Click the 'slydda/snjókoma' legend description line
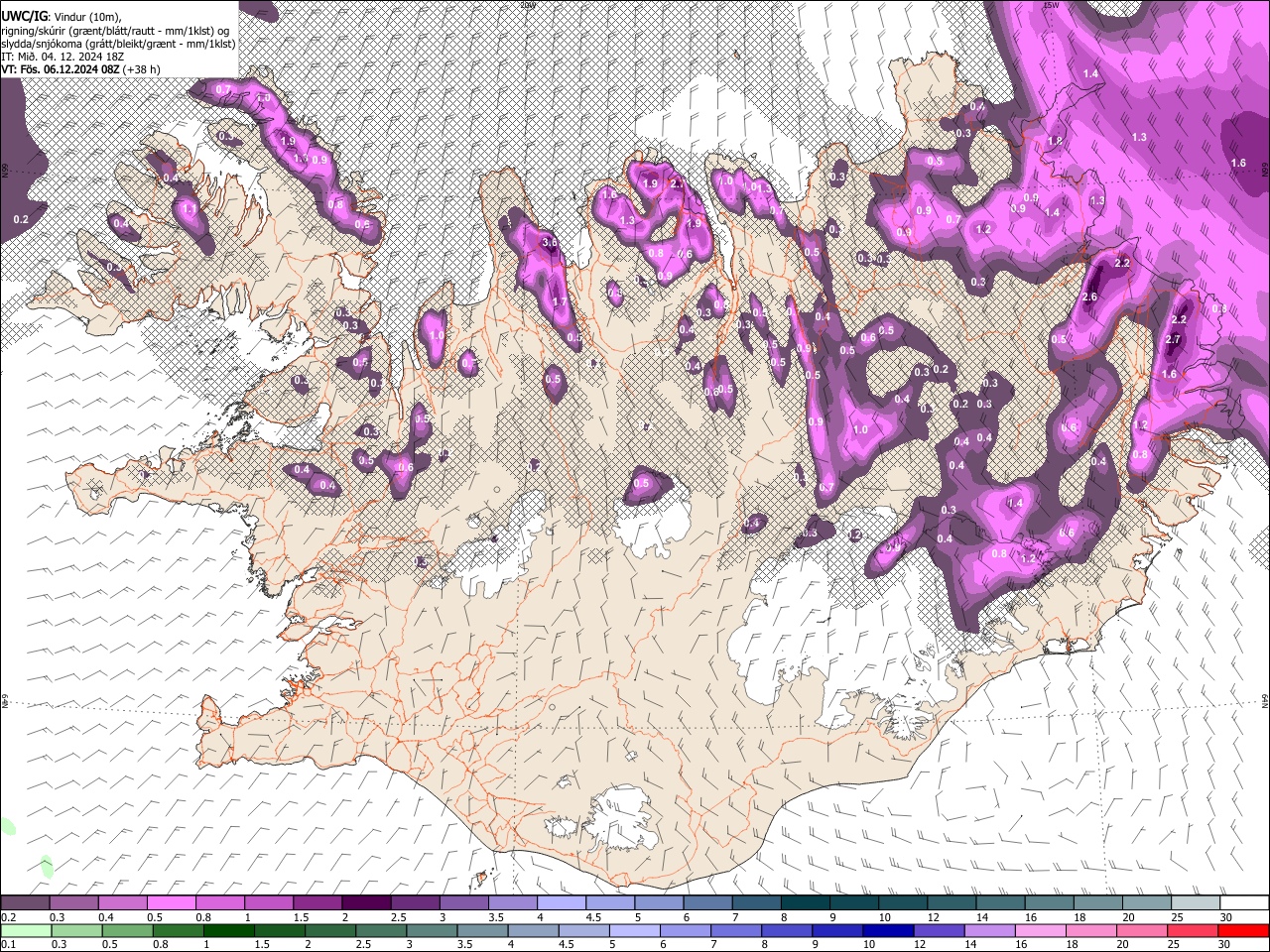 118,44
